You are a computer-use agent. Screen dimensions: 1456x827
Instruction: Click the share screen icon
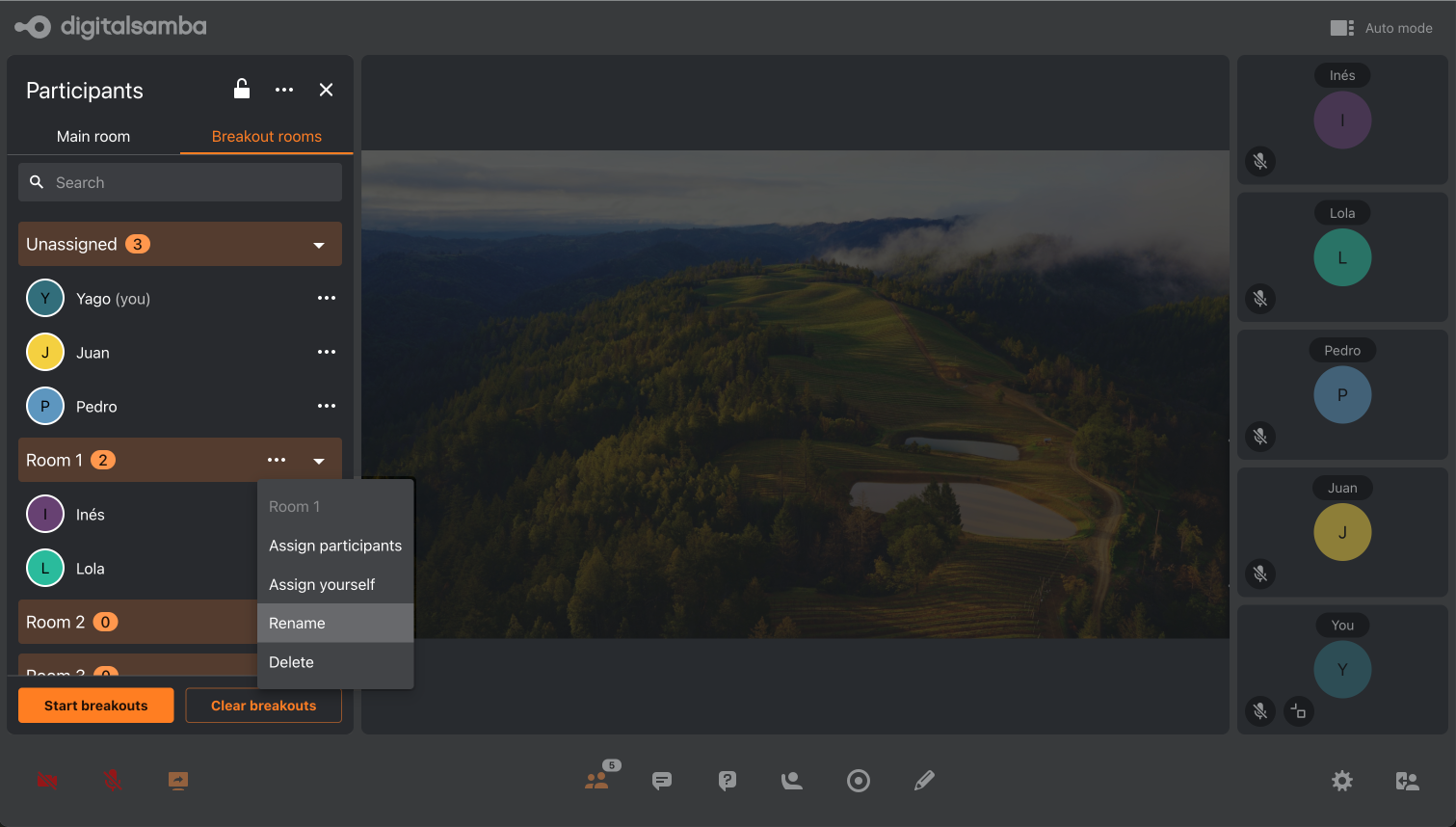(178, 781)
